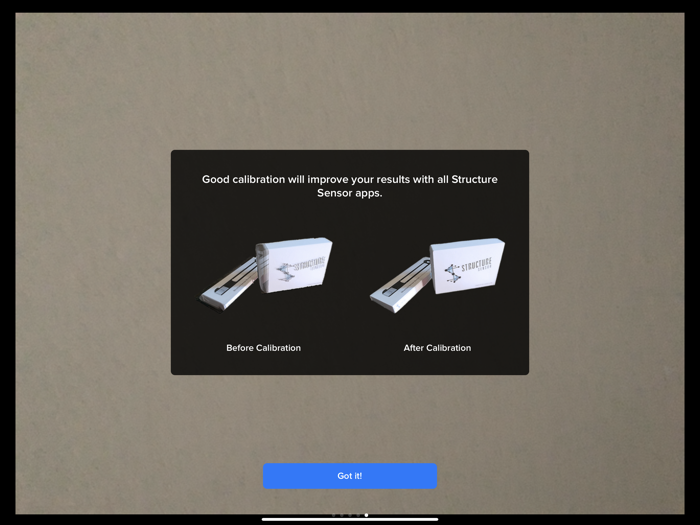700x525 pixels.
Task: Select the After Calibration scan image
Action: click(438, 275)
